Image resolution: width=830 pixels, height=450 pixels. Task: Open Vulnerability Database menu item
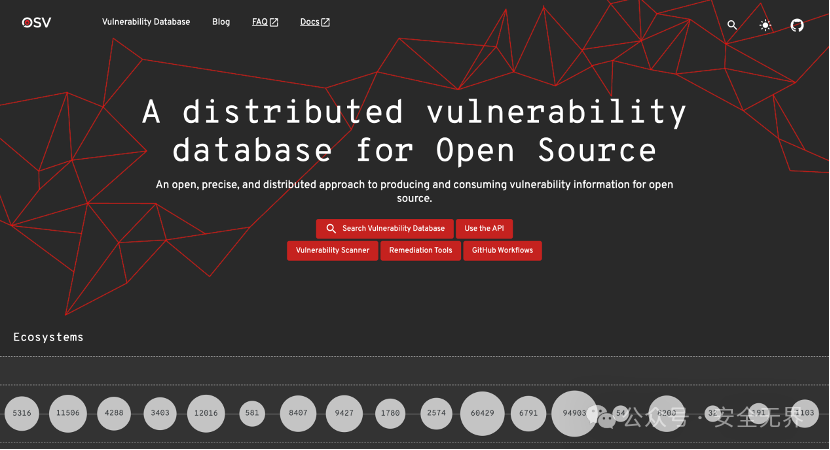tap(146, 22)
